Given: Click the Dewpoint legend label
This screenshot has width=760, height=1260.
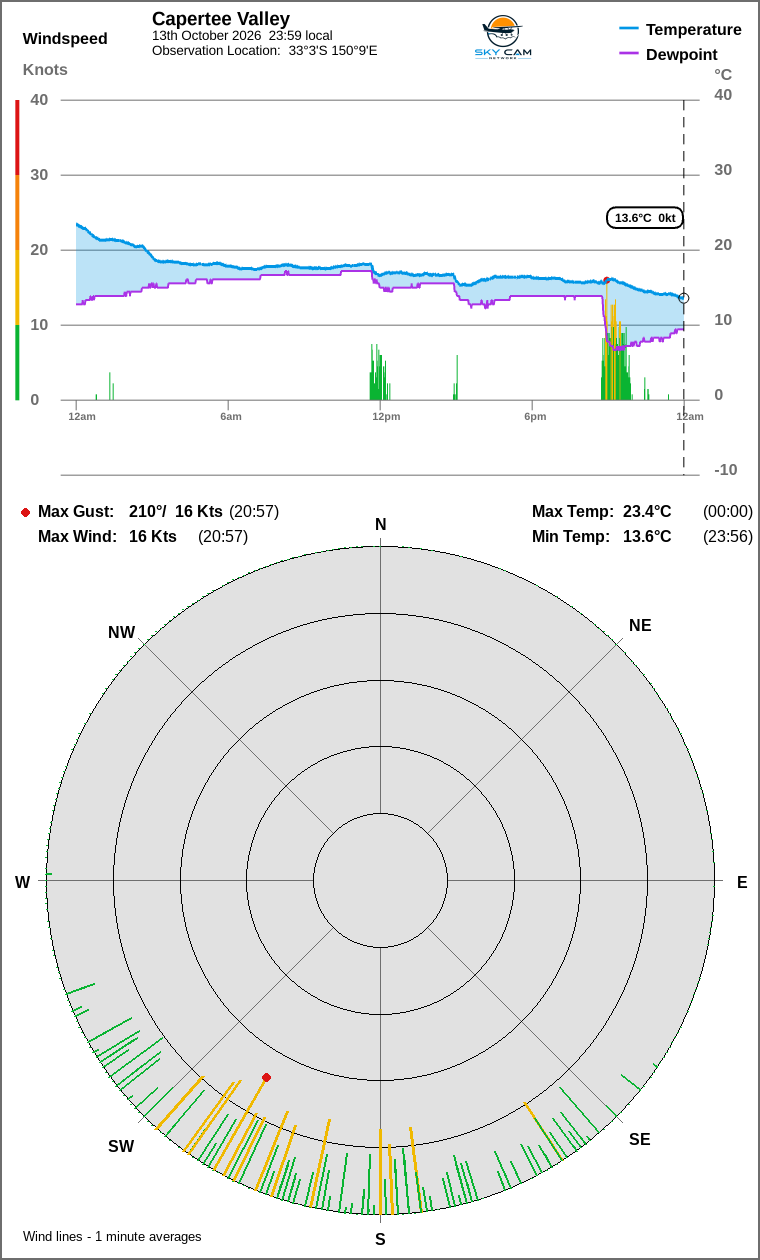Looking at the screenshot, I should tap(682, 54).
